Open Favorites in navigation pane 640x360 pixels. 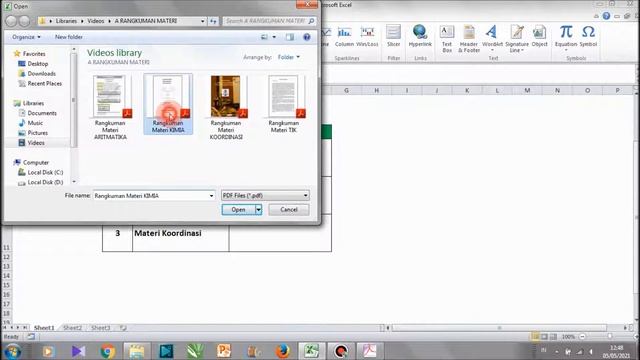pos(34,53)
